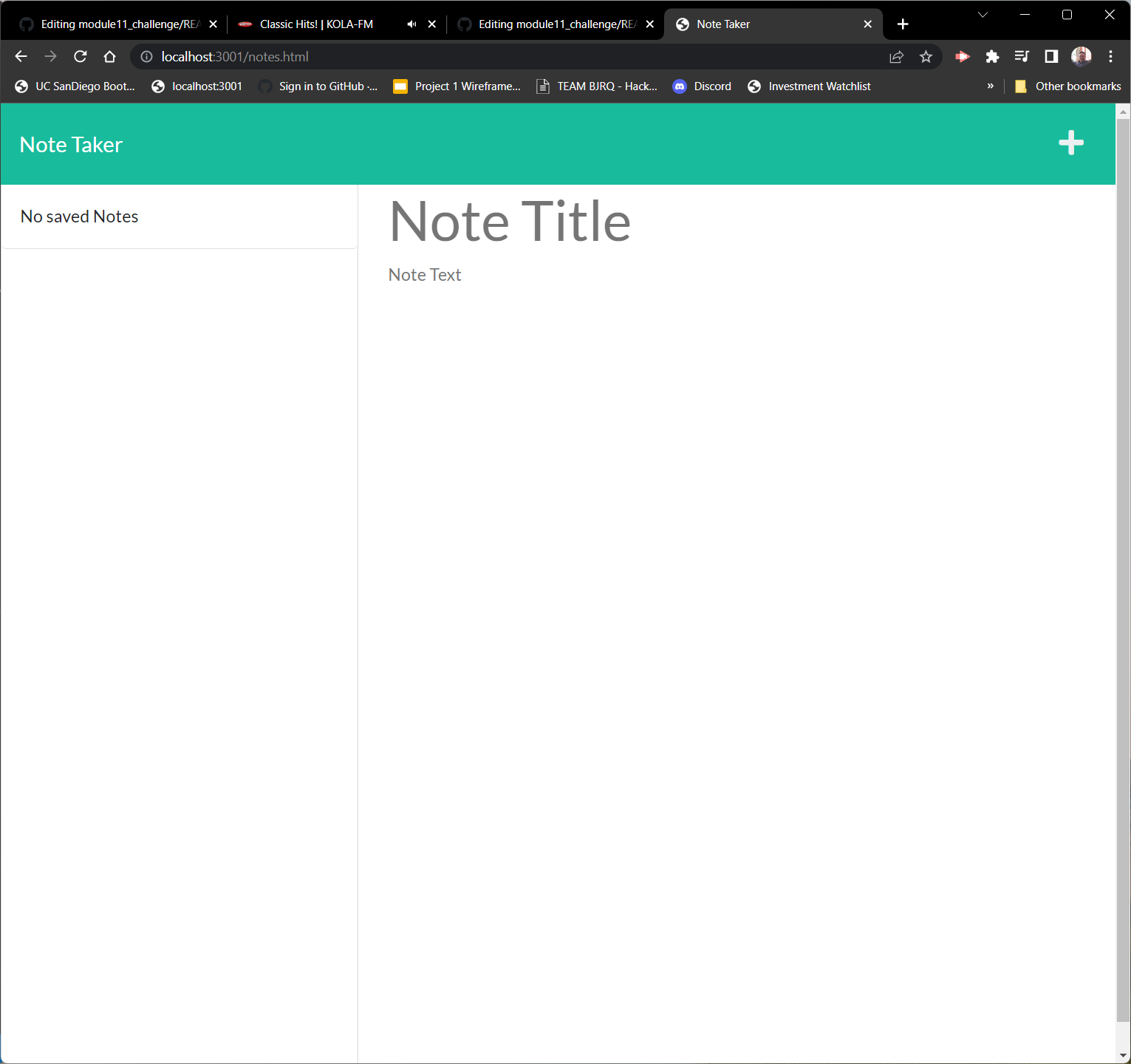Expand the window control dropdown arrow

[983, 15]
